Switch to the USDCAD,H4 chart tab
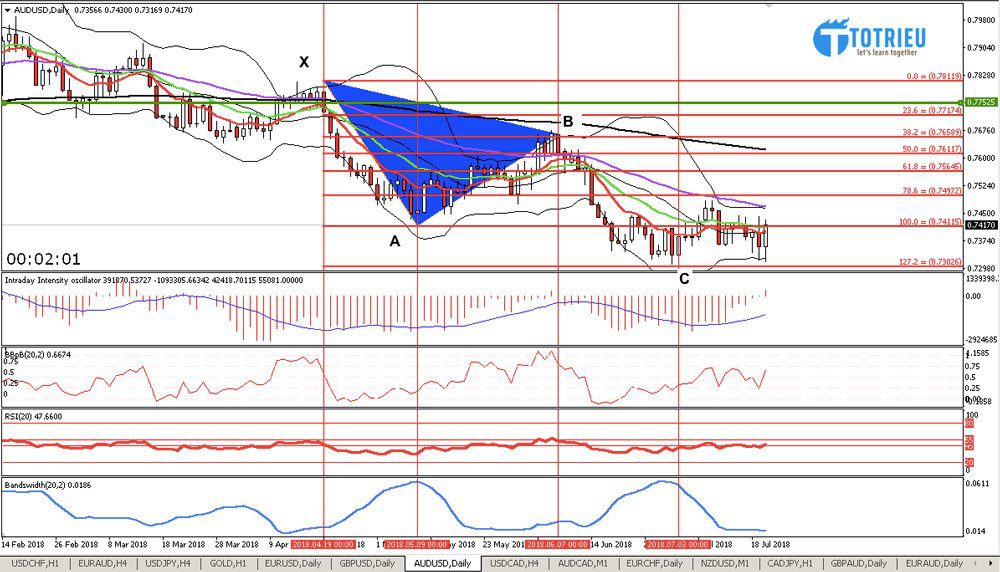 pos(514,563)
